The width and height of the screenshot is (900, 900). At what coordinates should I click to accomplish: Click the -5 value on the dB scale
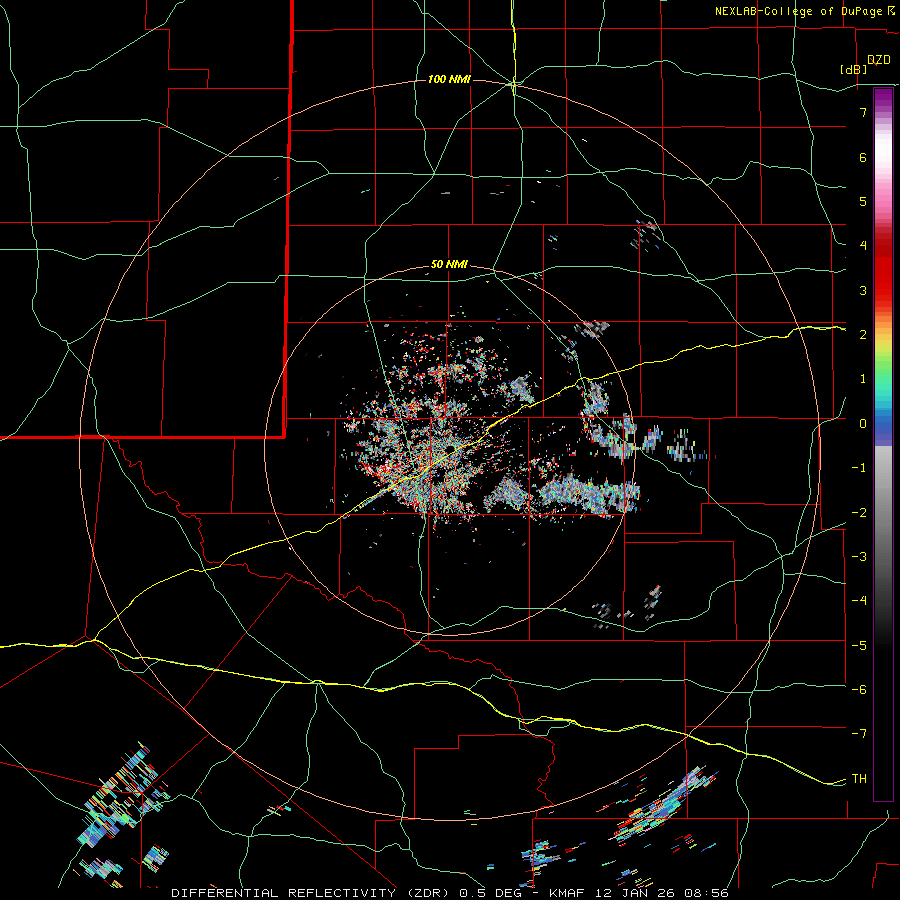(x=859, y=646)
